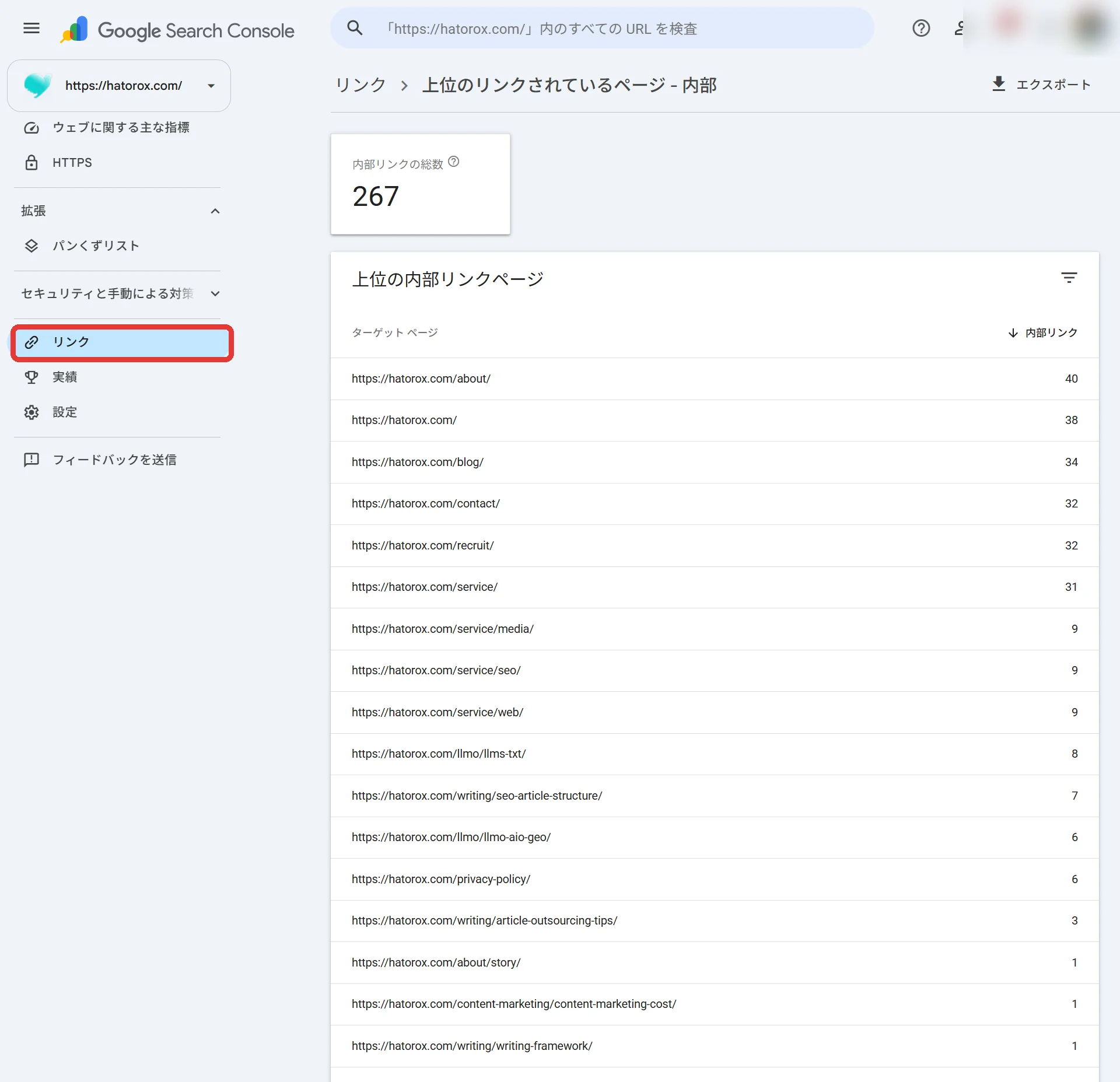Click link count 3 for article-outsourcing-tips row
Image resolution: width=1120 pixels, height=1082 pixels.
[1074, 920]
